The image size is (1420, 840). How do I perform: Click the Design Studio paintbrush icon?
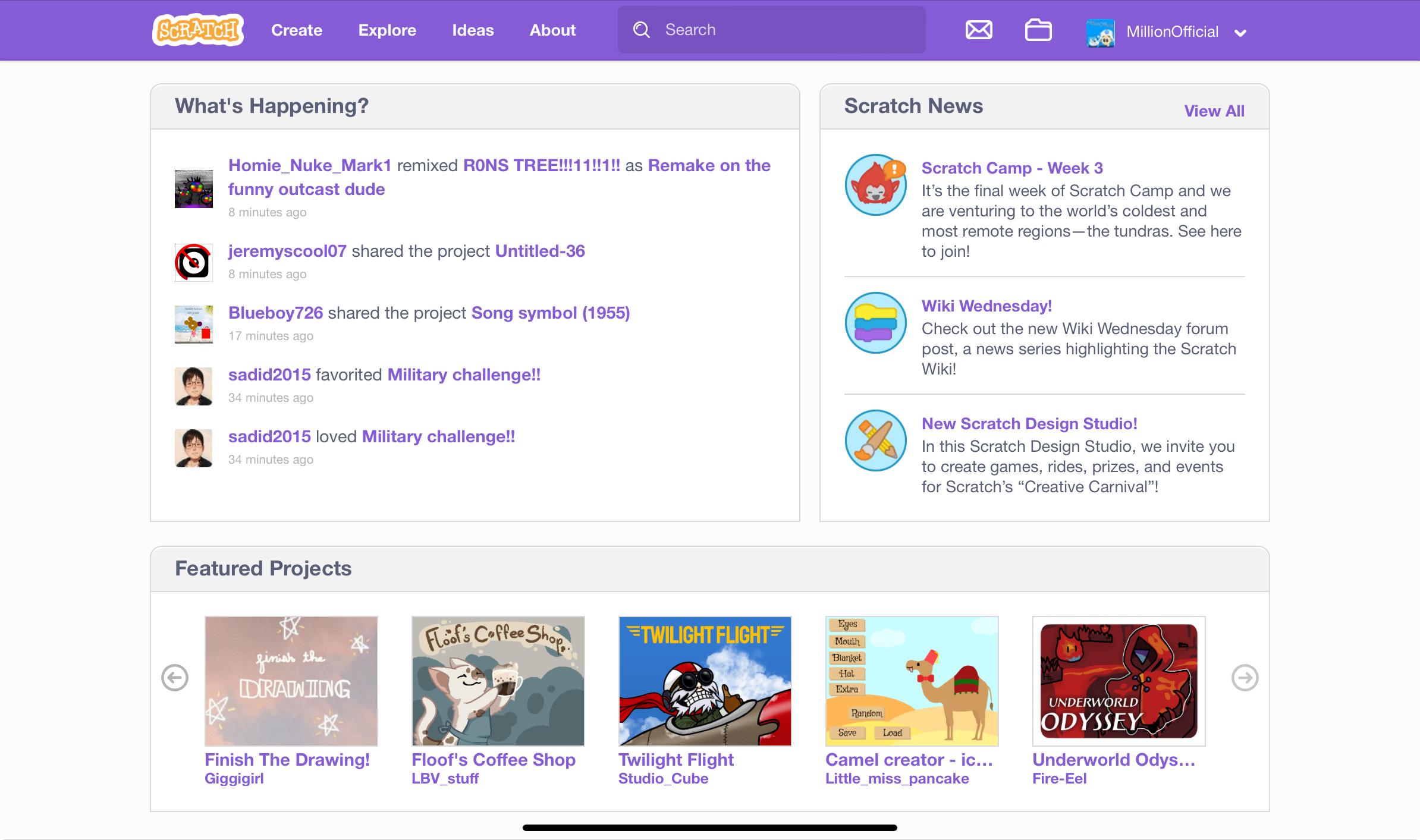pyautogui.click(x=875, y=441)
